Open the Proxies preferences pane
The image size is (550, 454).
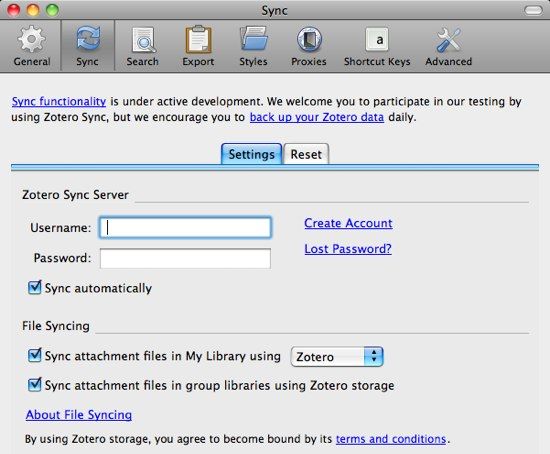(x=309, y=46)
